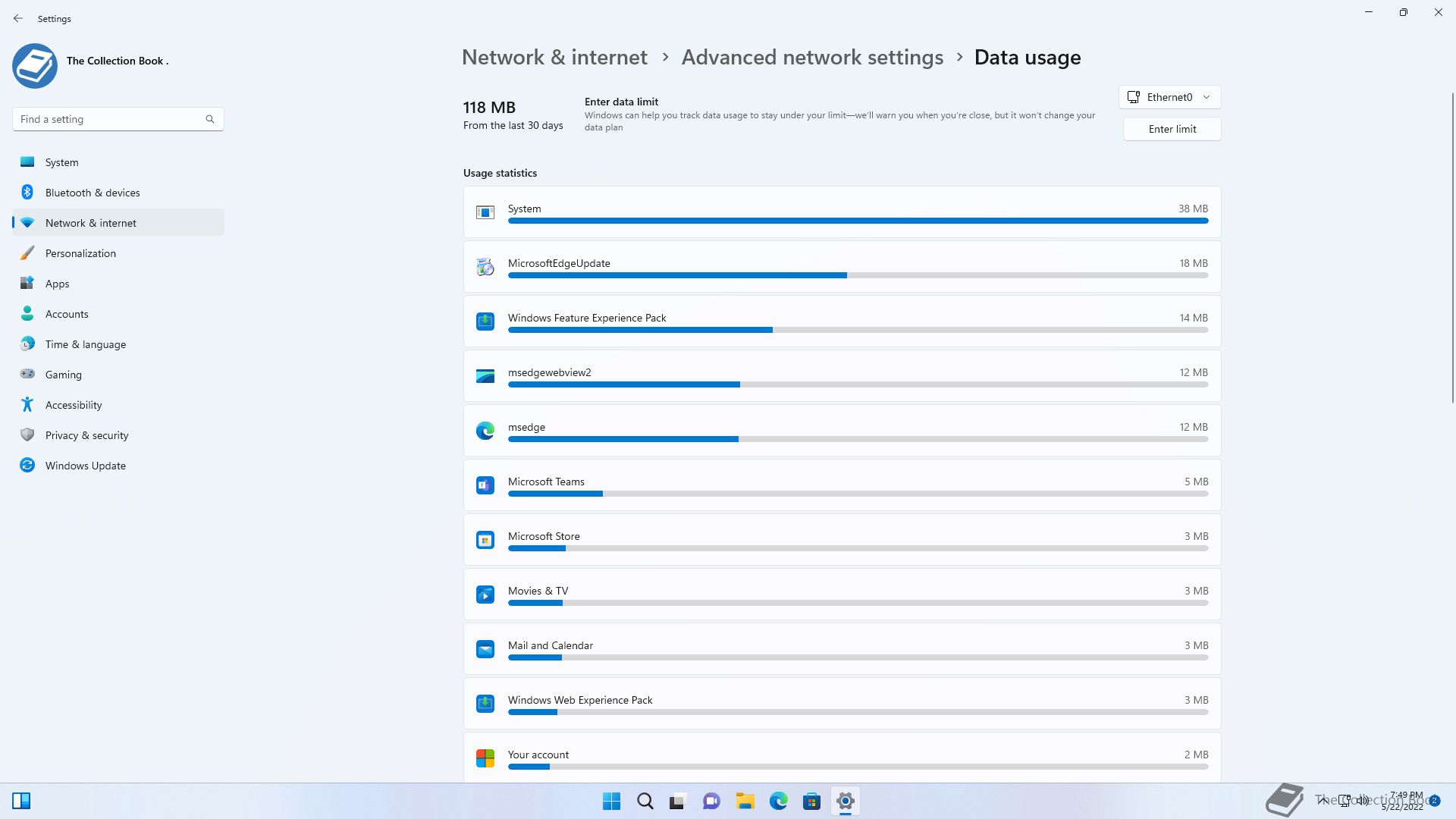
Task: Open Microsoft Store from the taskbar
Action: pyautogui.click(x=811, y=801)
